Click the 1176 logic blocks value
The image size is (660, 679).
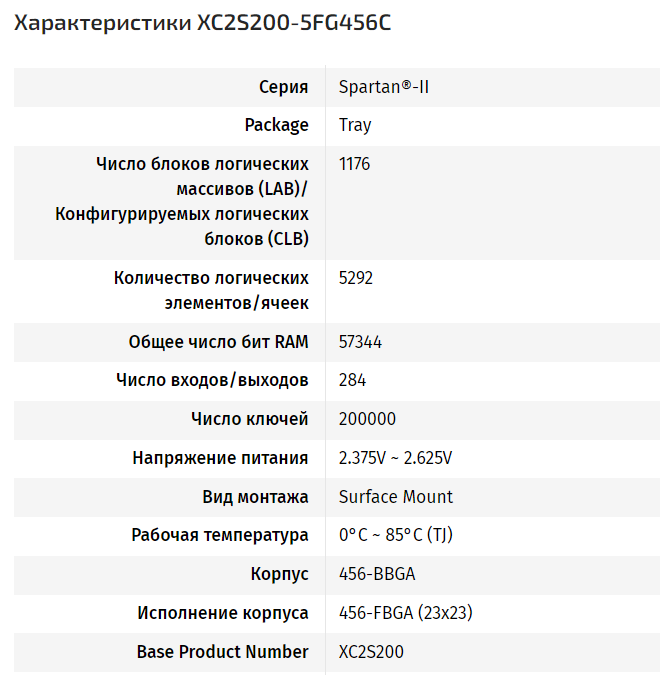(x=354, y=163)
